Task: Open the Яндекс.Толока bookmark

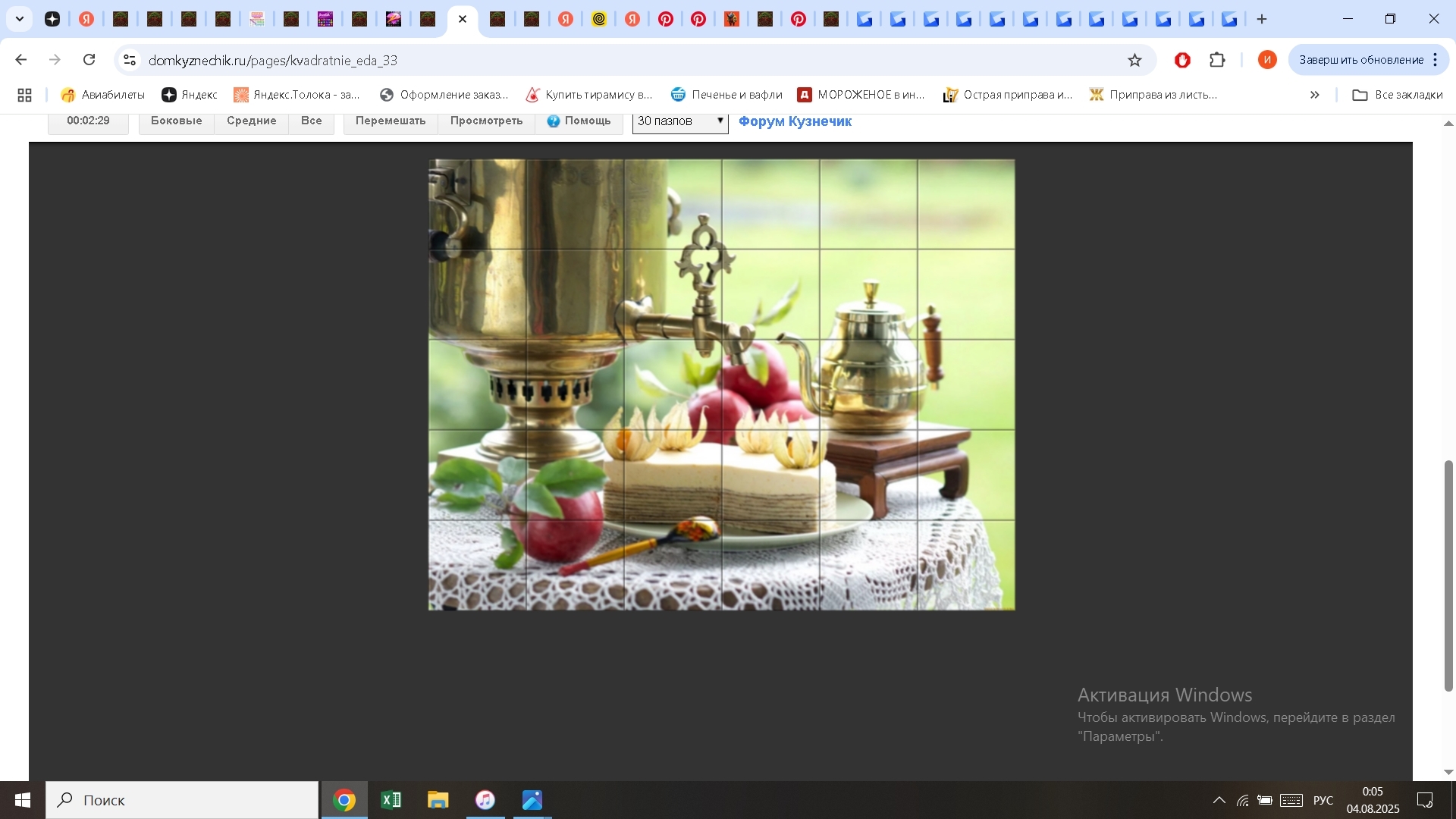Action: pyautogui.click(x=297, y=95)
